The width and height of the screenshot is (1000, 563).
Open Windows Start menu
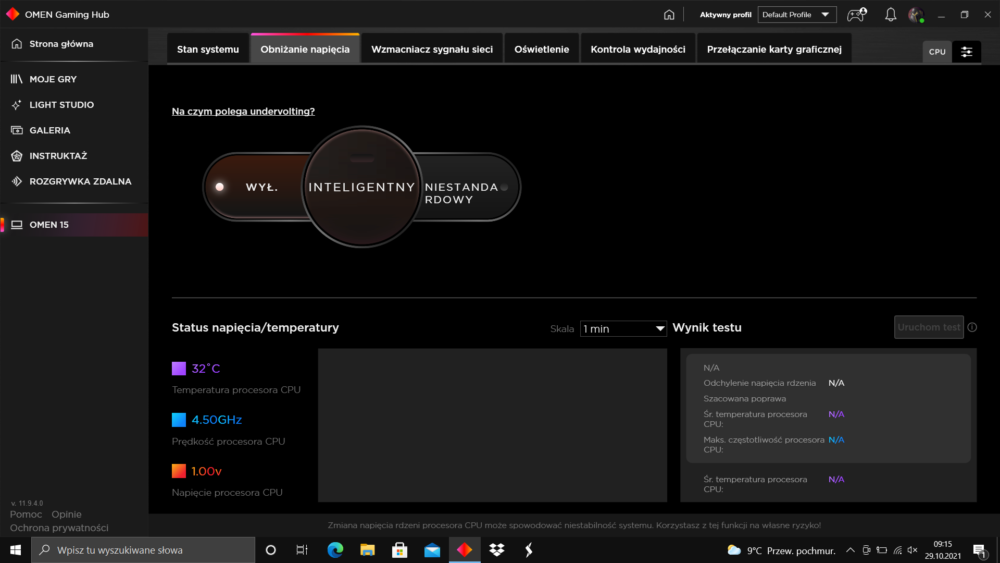coord(15,550)
